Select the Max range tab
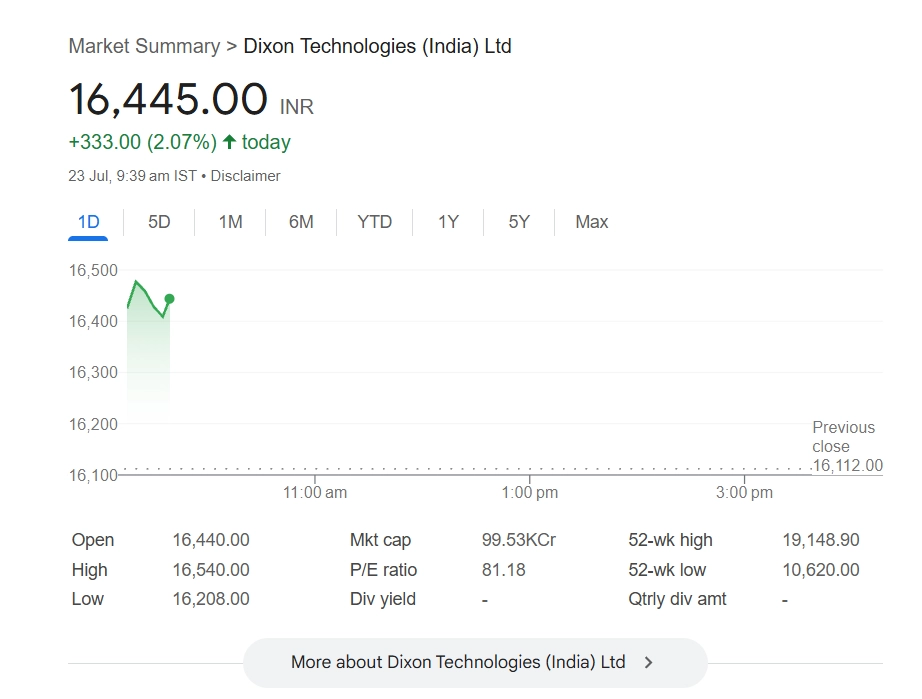This screenshot has width=922, height=699. tap(592, 222)
